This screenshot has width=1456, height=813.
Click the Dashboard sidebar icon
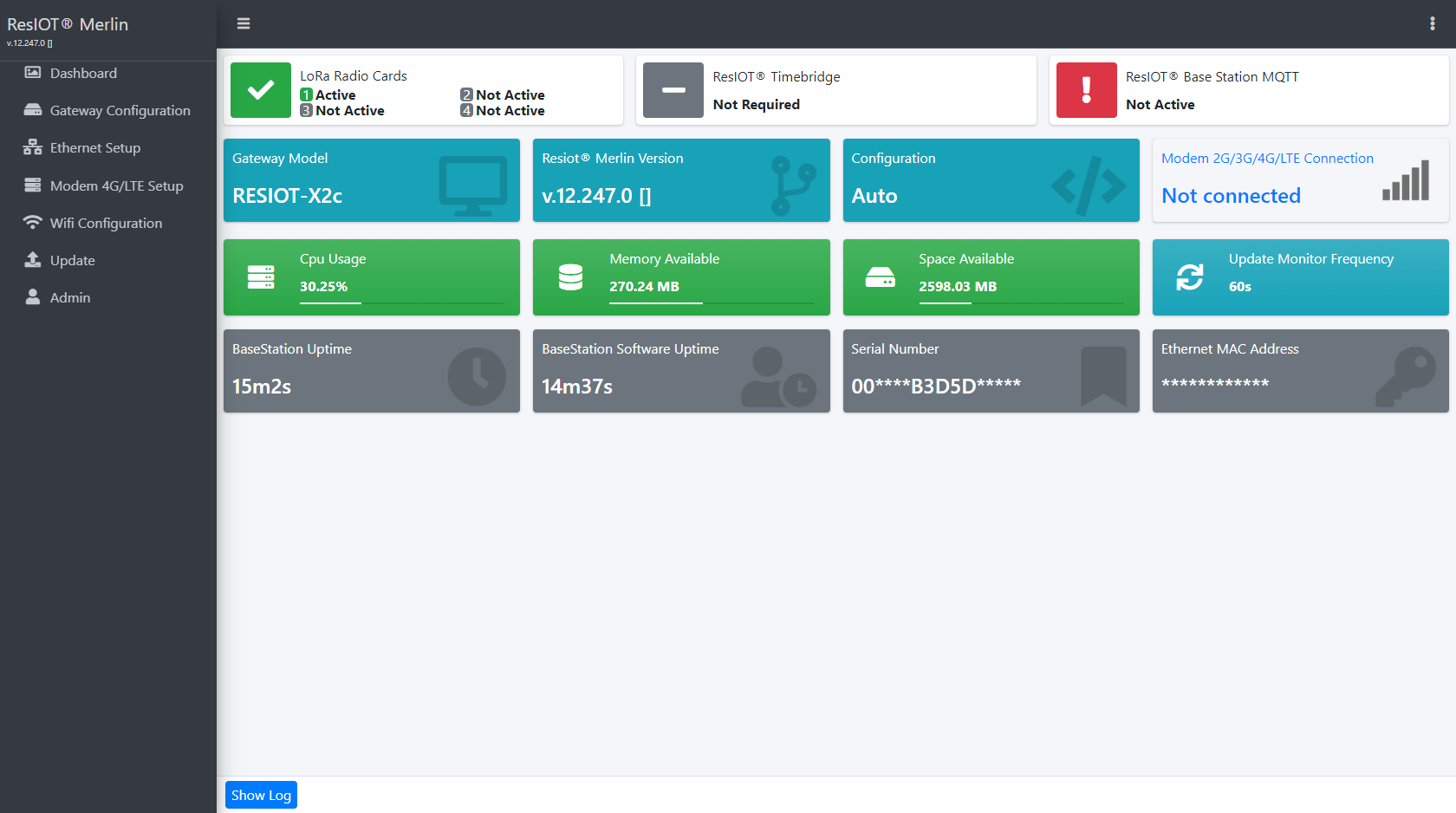point(33,73)
